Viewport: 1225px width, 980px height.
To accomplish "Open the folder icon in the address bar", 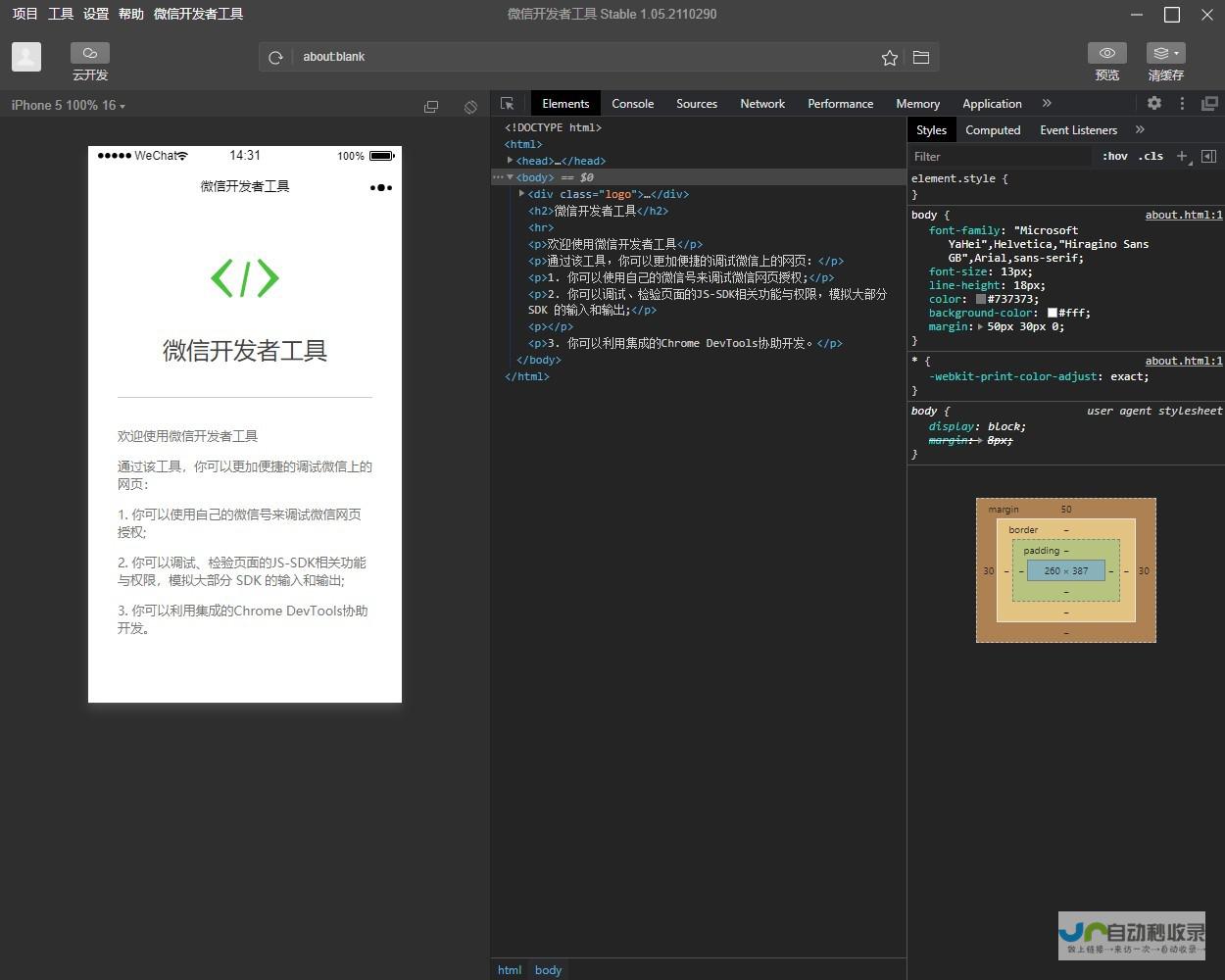I will pos(921,58).
